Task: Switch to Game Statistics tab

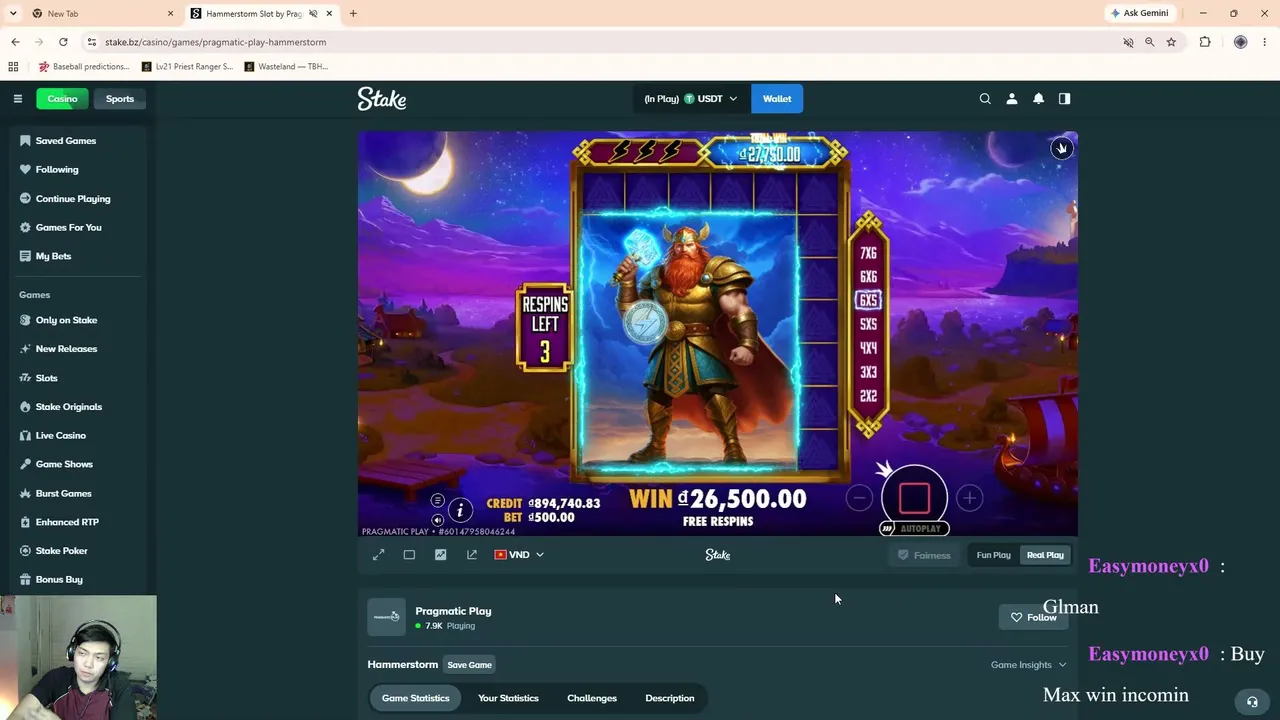Action: pyautogui.click(x=415, y=698)
